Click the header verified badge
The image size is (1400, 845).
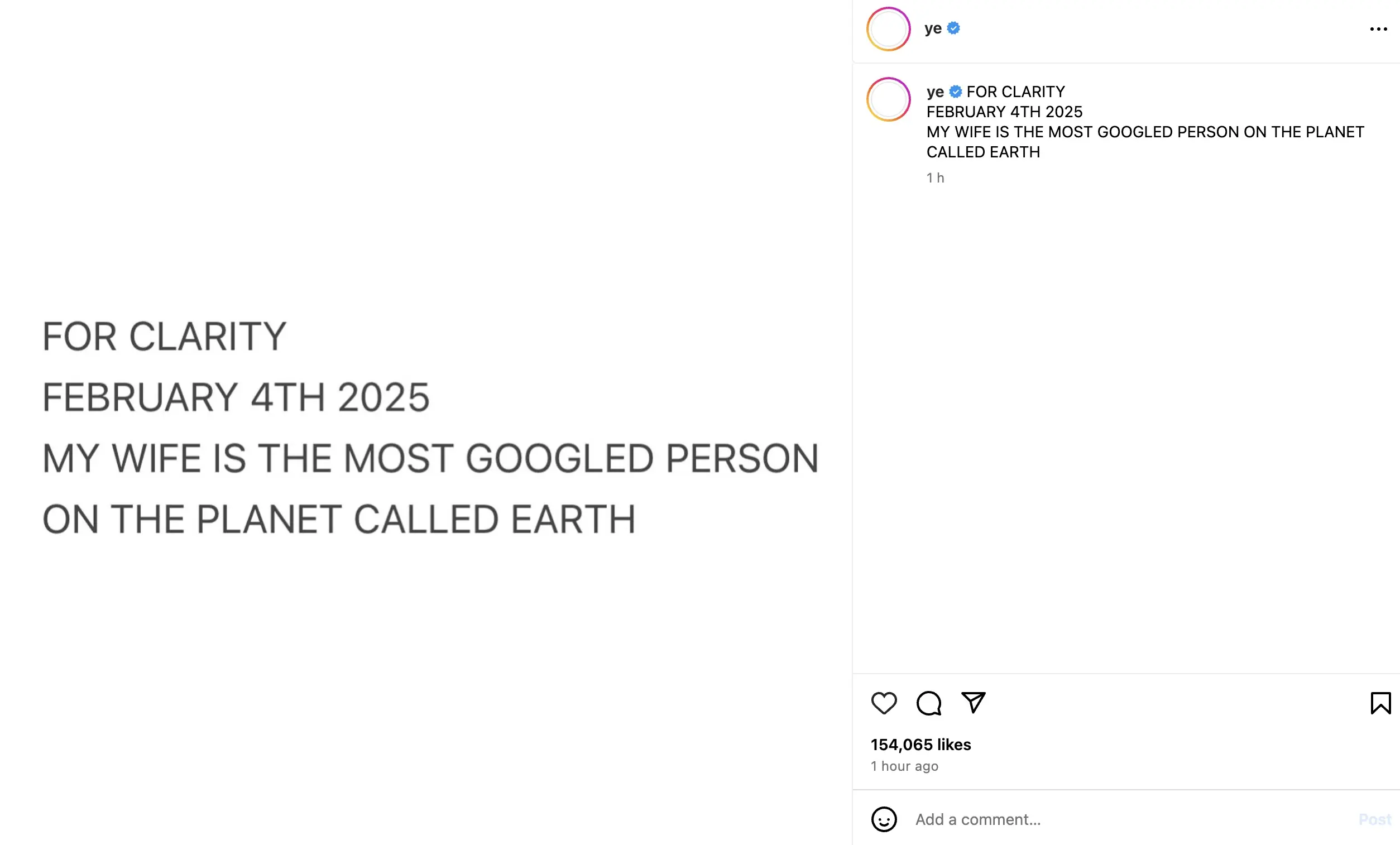pyautogui.click(x=953, y=28)
